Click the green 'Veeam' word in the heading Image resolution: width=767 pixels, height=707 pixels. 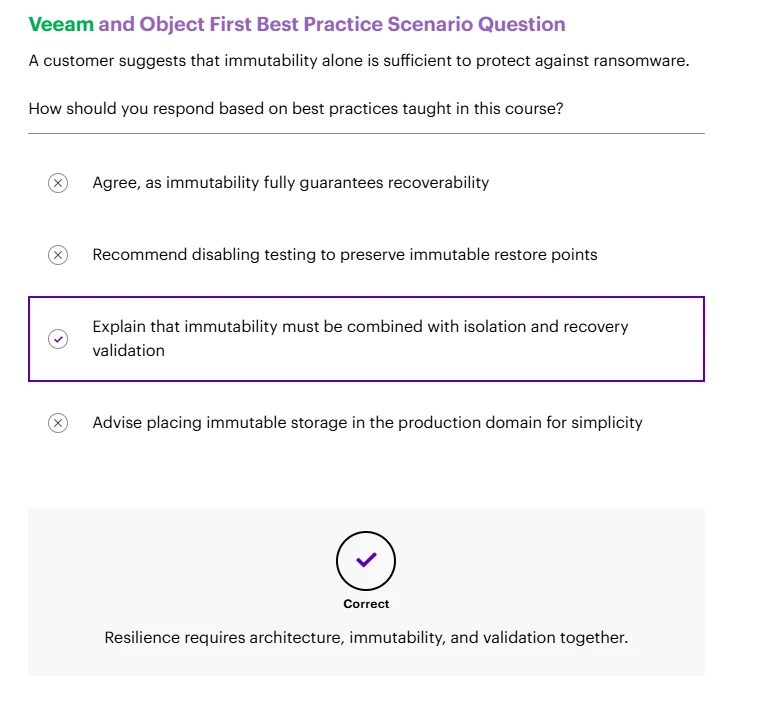[61, 24]
